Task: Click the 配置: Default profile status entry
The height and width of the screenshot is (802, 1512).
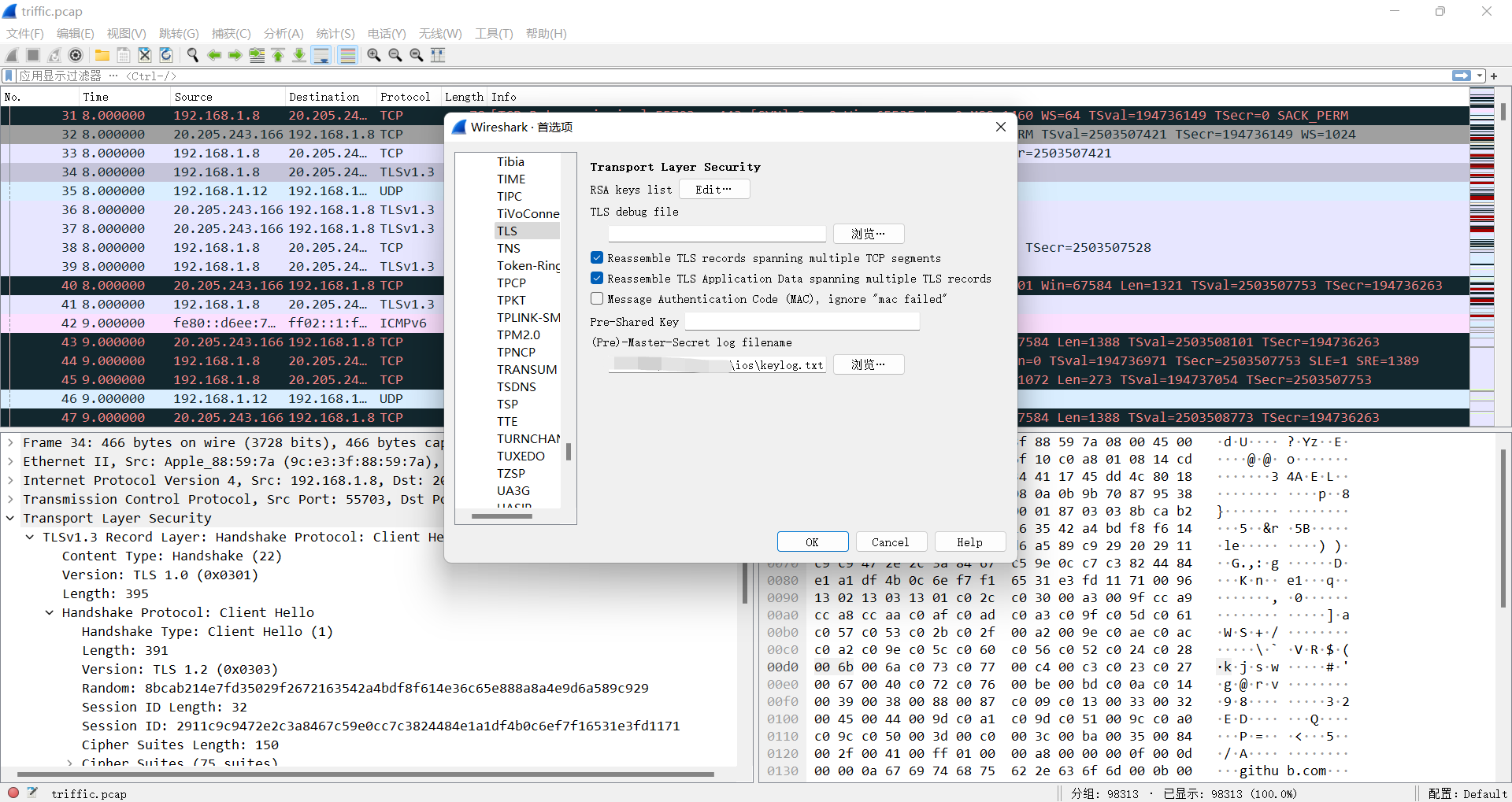Action: click(x=1467, y=793)
